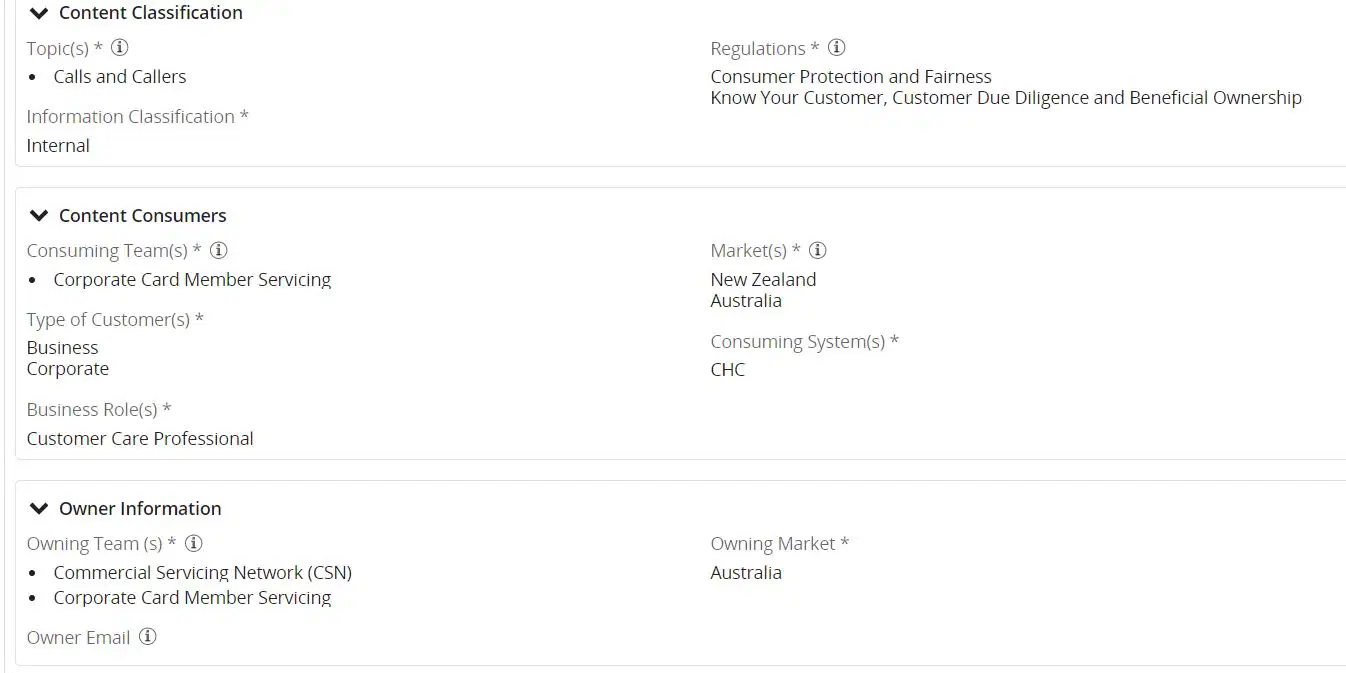Click info icon next to Owning Team (s)
The width and height of the screenshot is (1346, 673).
(x=194, y=543)
